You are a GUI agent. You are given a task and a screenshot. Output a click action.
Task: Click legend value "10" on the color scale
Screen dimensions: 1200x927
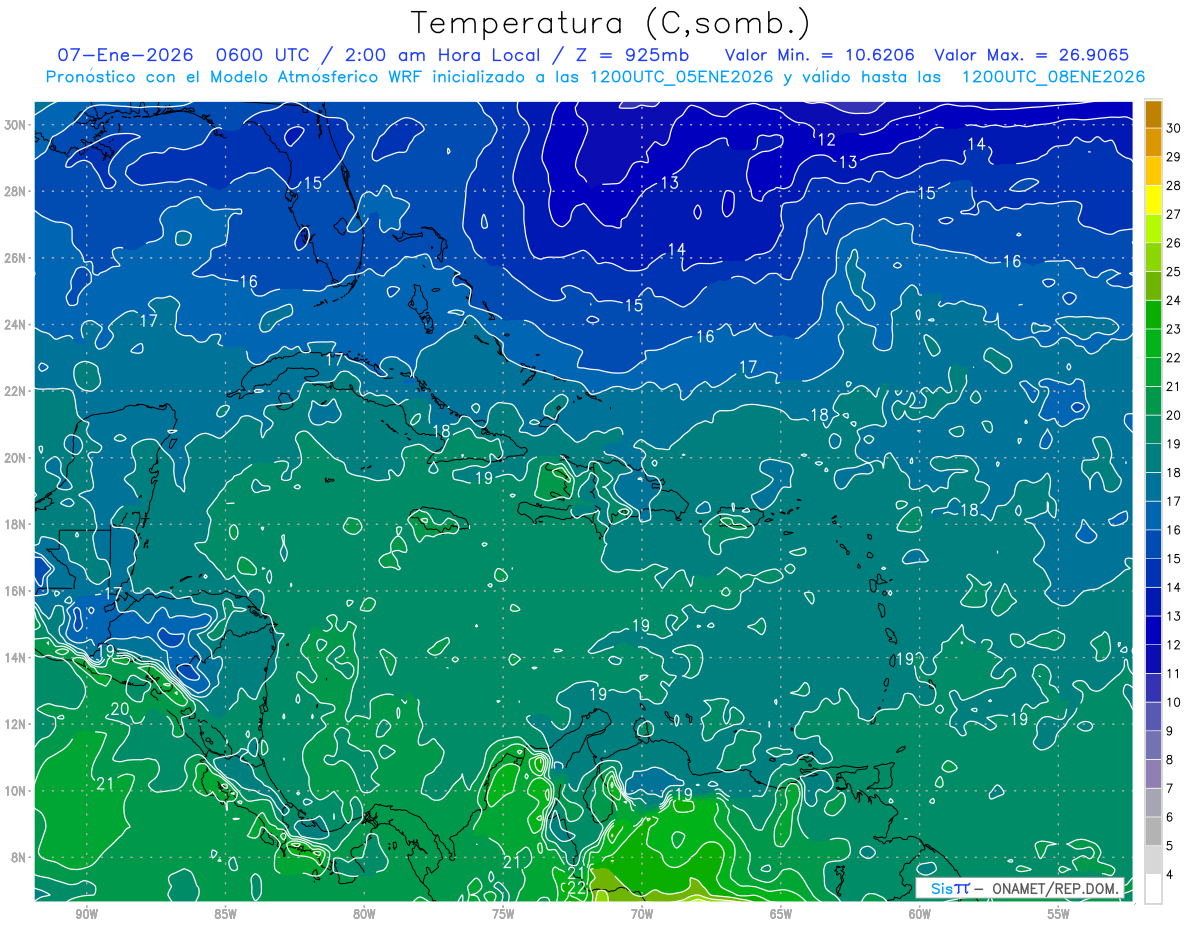coord(1175,703)
